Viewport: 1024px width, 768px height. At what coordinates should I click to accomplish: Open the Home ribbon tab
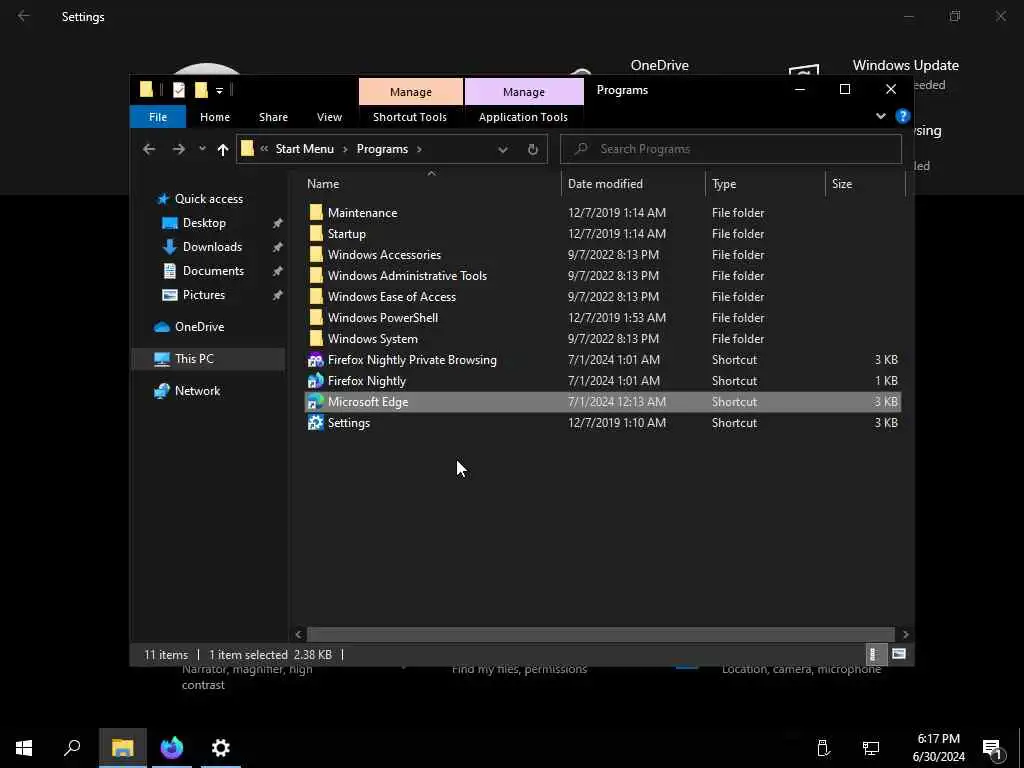(x=215, y=117)
